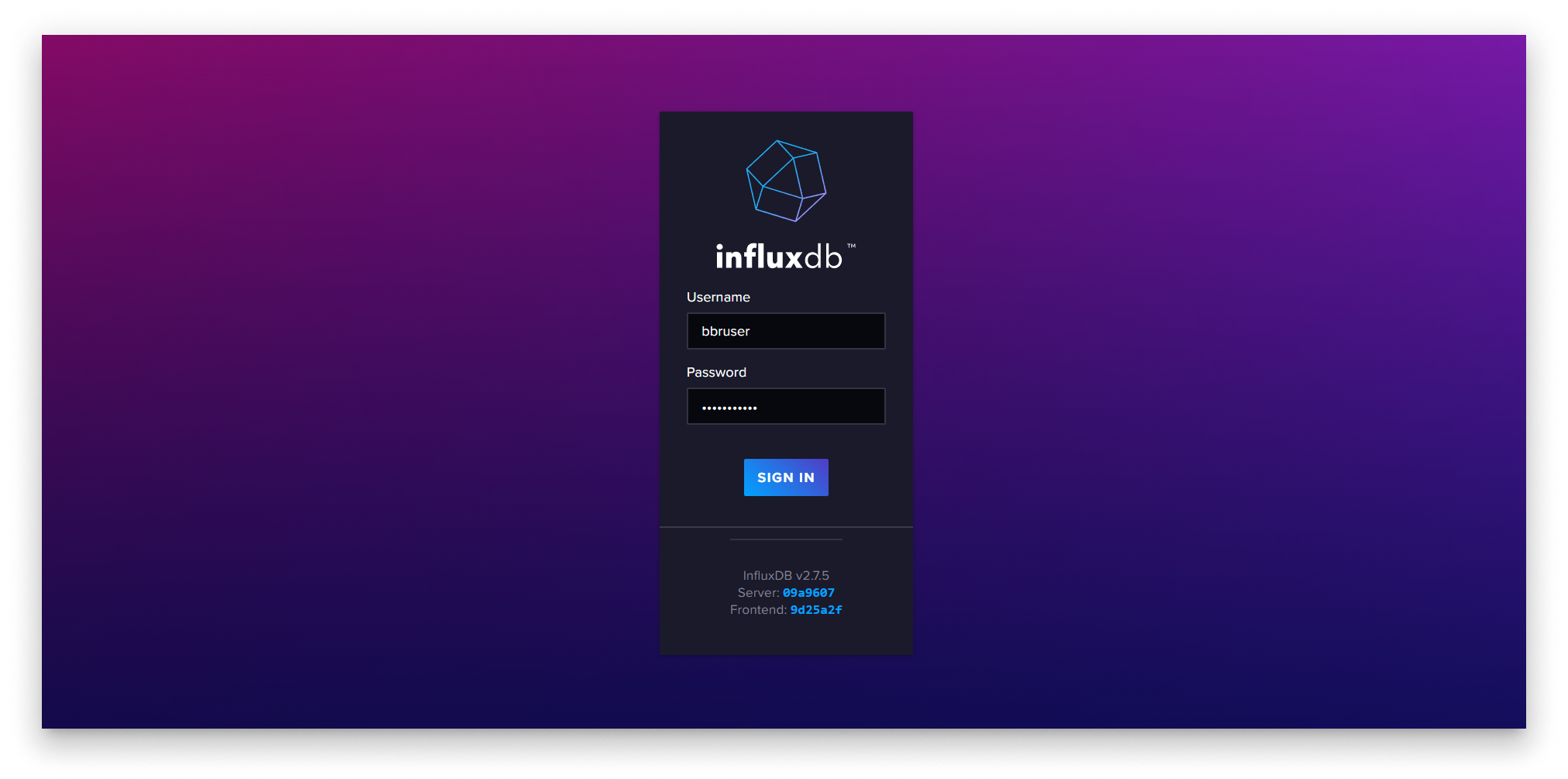The image size is (1568, 779).
Task: Focus the Password input field
Action: pos(786,405)
